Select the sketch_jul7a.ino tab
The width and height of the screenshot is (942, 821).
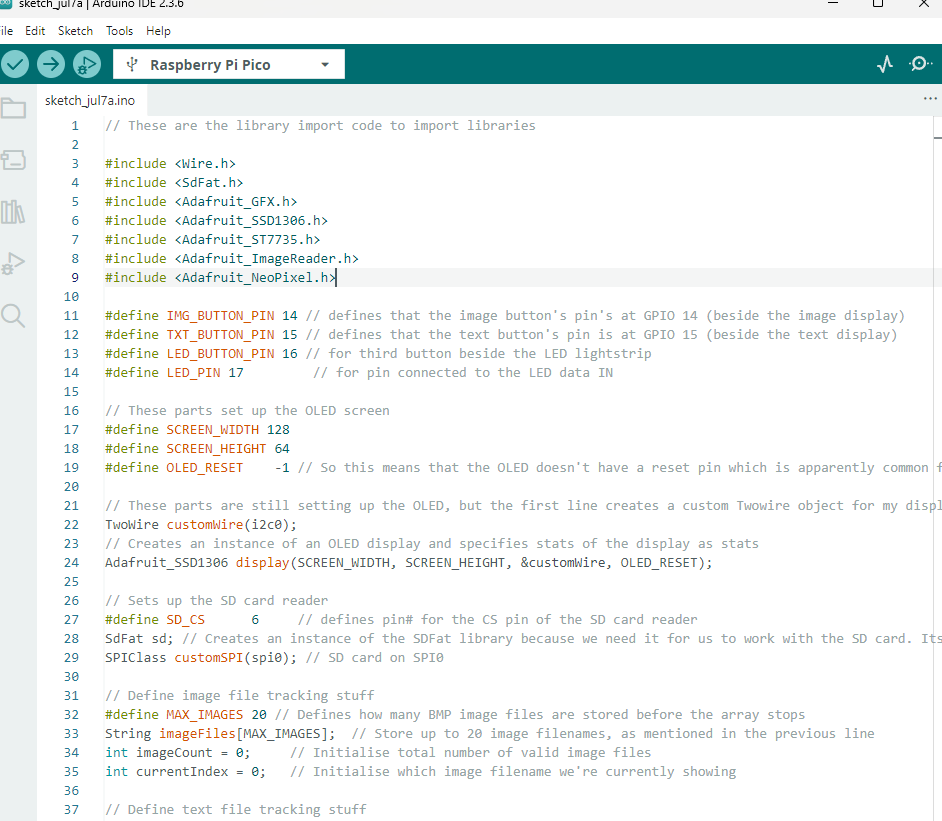(89, 101)
